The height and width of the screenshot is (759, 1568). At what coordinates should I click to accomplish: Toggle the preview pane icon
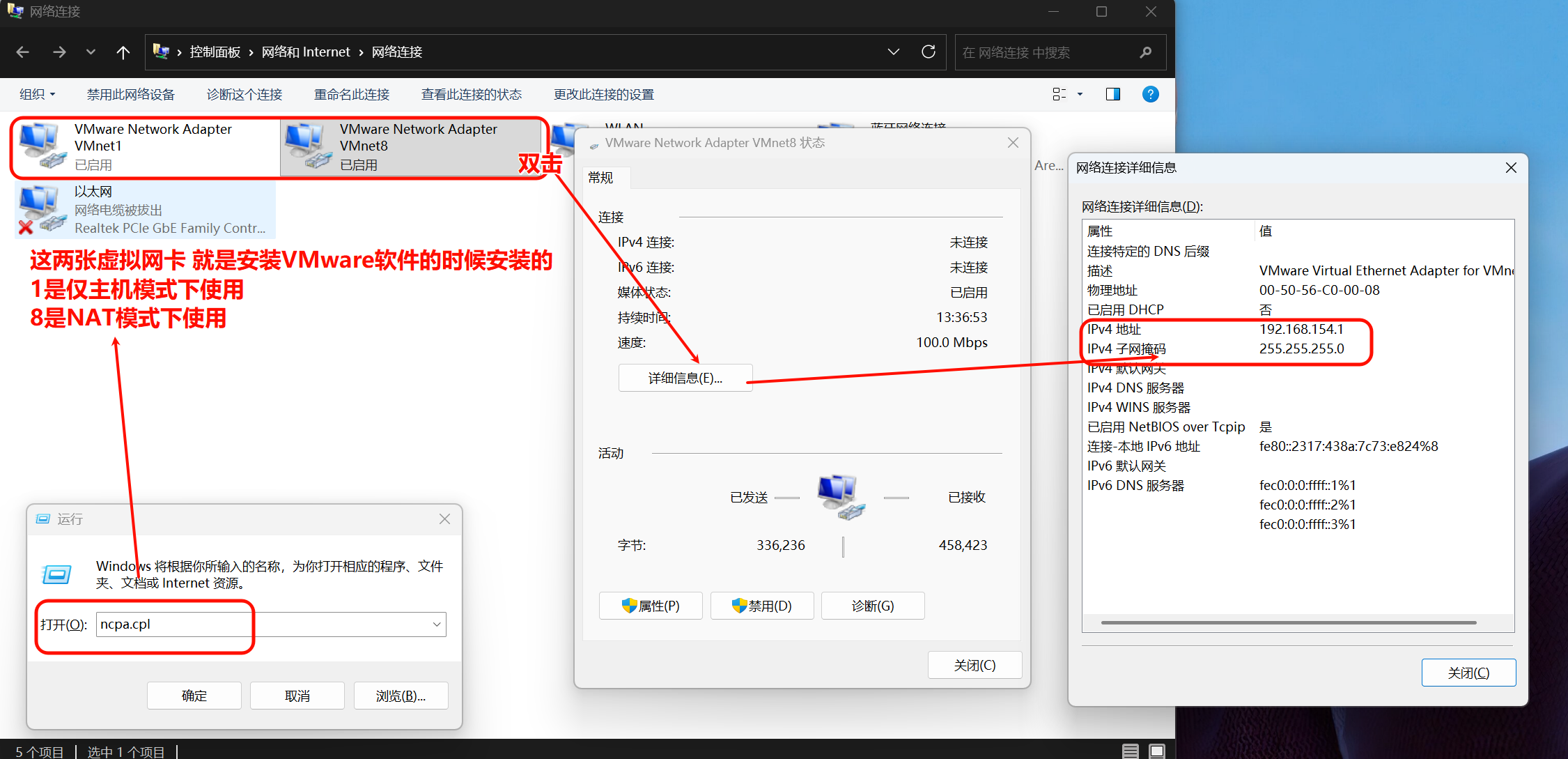1112,94
